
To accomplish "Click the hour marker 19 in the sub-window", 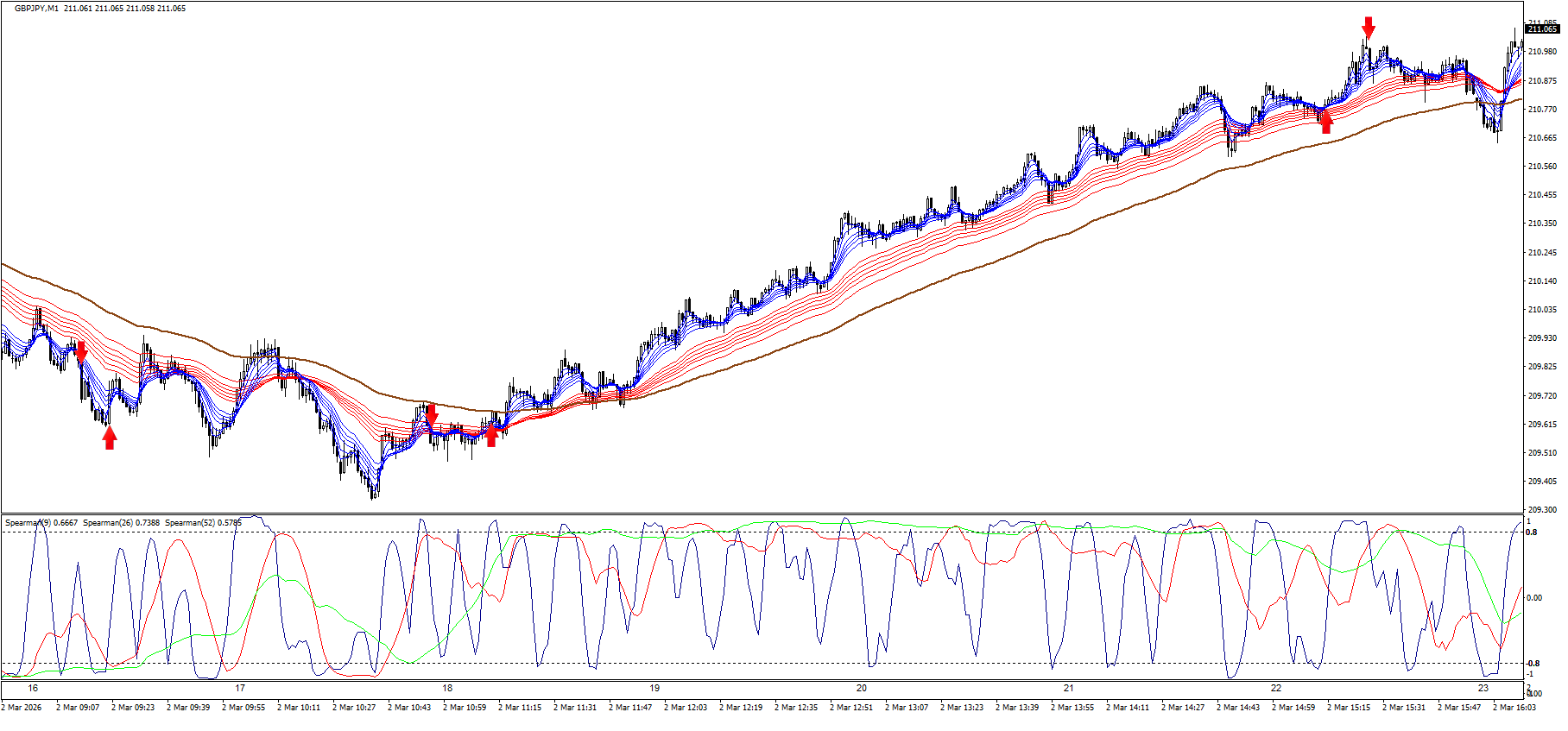I will tap(654, 688).
